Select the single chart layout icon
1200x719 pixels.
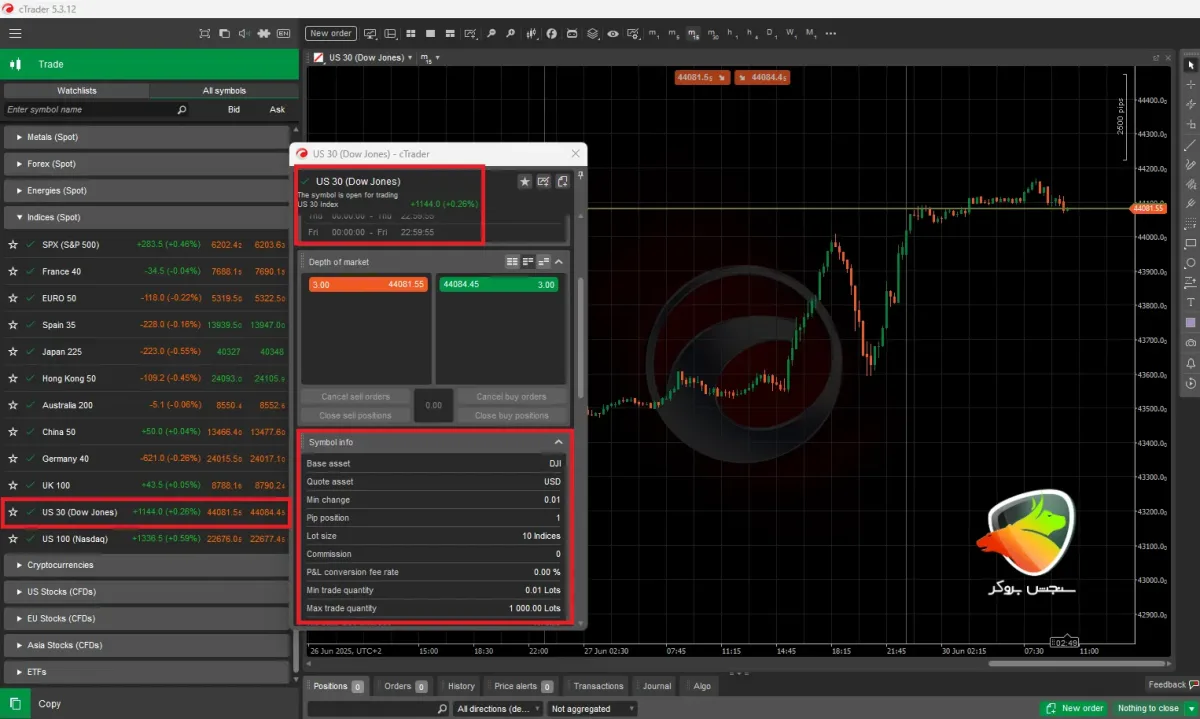pyautogui.click(x=431, y=33)
